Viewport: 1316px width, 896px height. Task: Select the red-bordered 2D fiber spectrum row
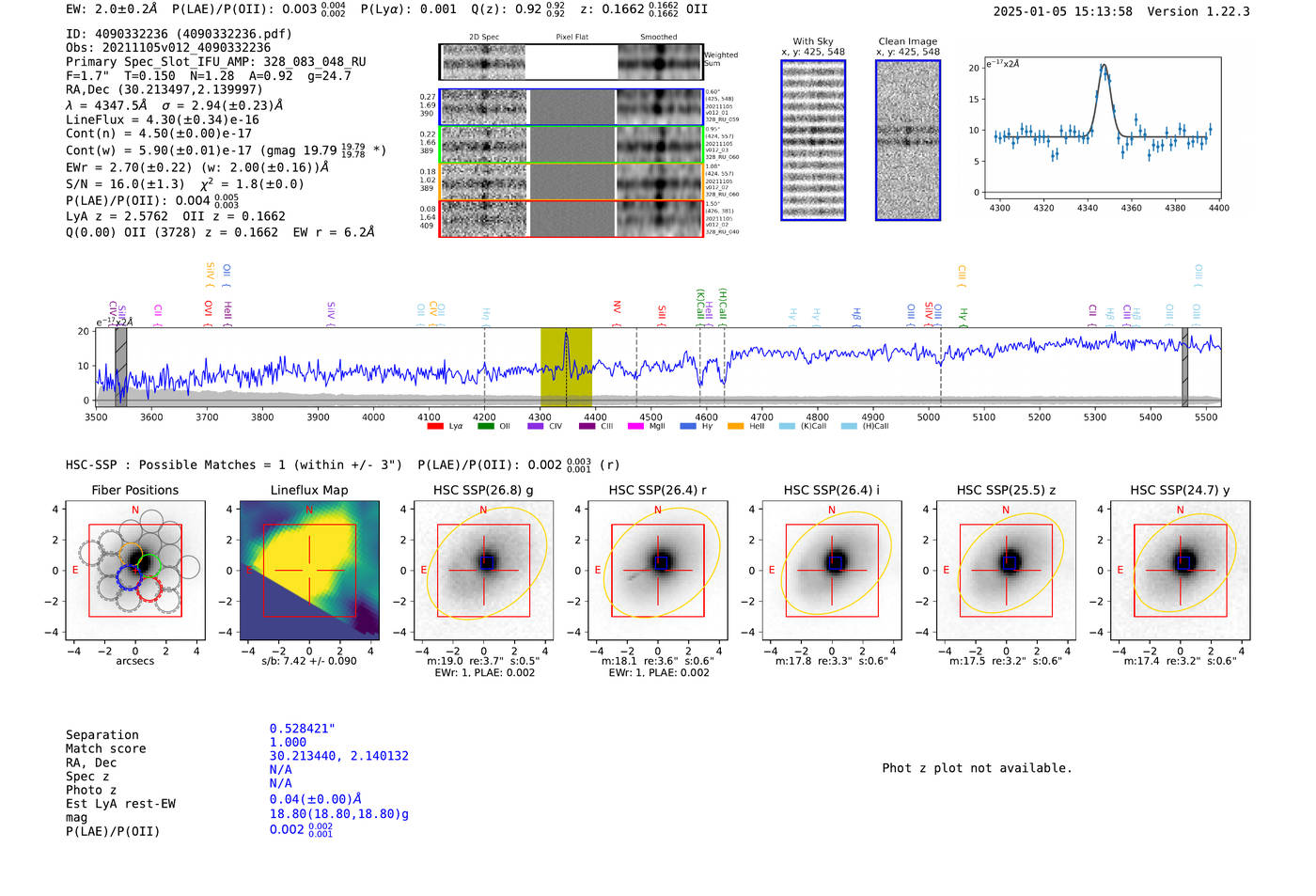(572, 218)
